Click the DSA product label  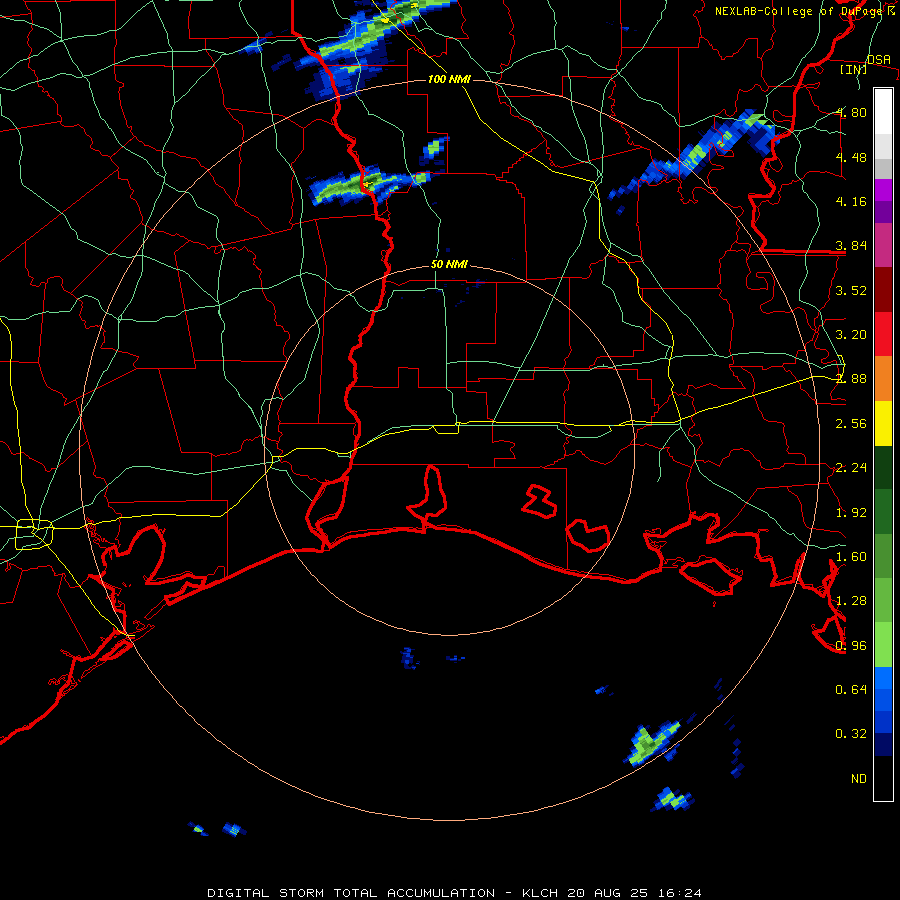[x=878, y=60]
